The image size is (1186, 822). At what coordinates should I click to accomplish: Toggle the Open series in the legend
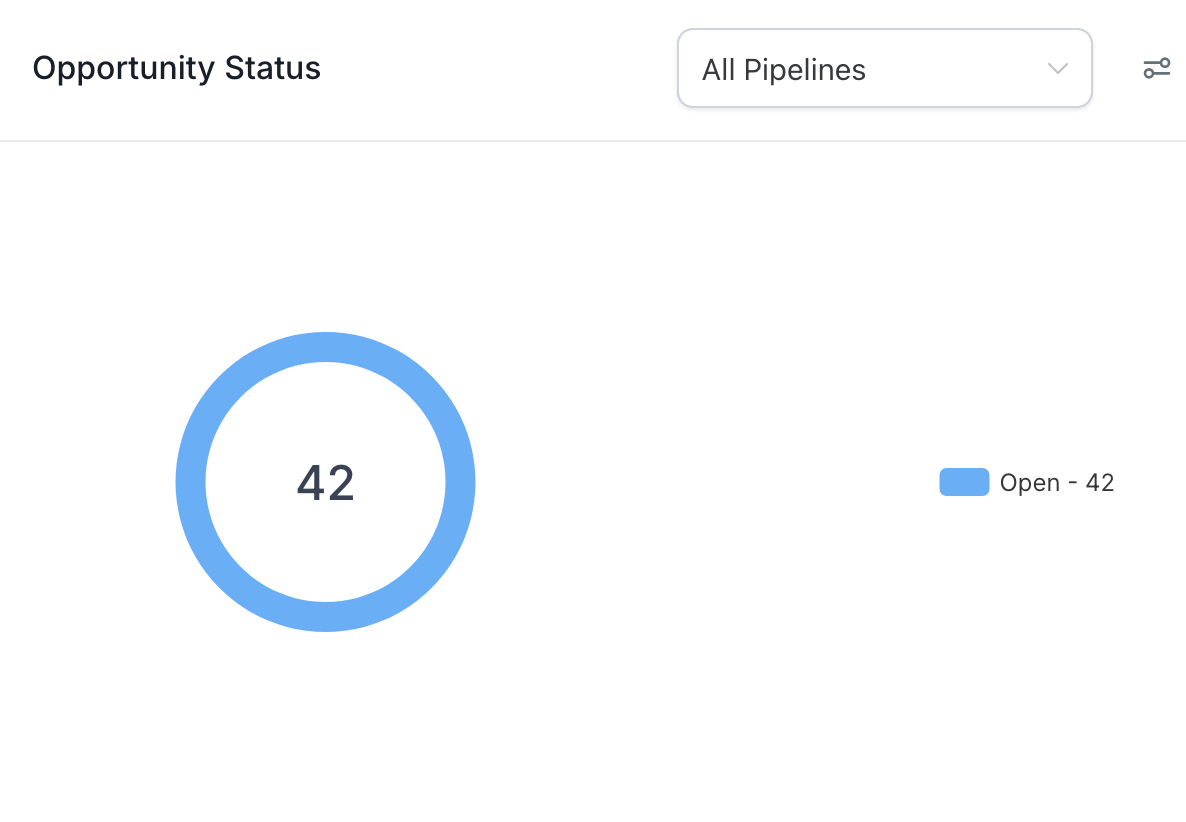1027,482
